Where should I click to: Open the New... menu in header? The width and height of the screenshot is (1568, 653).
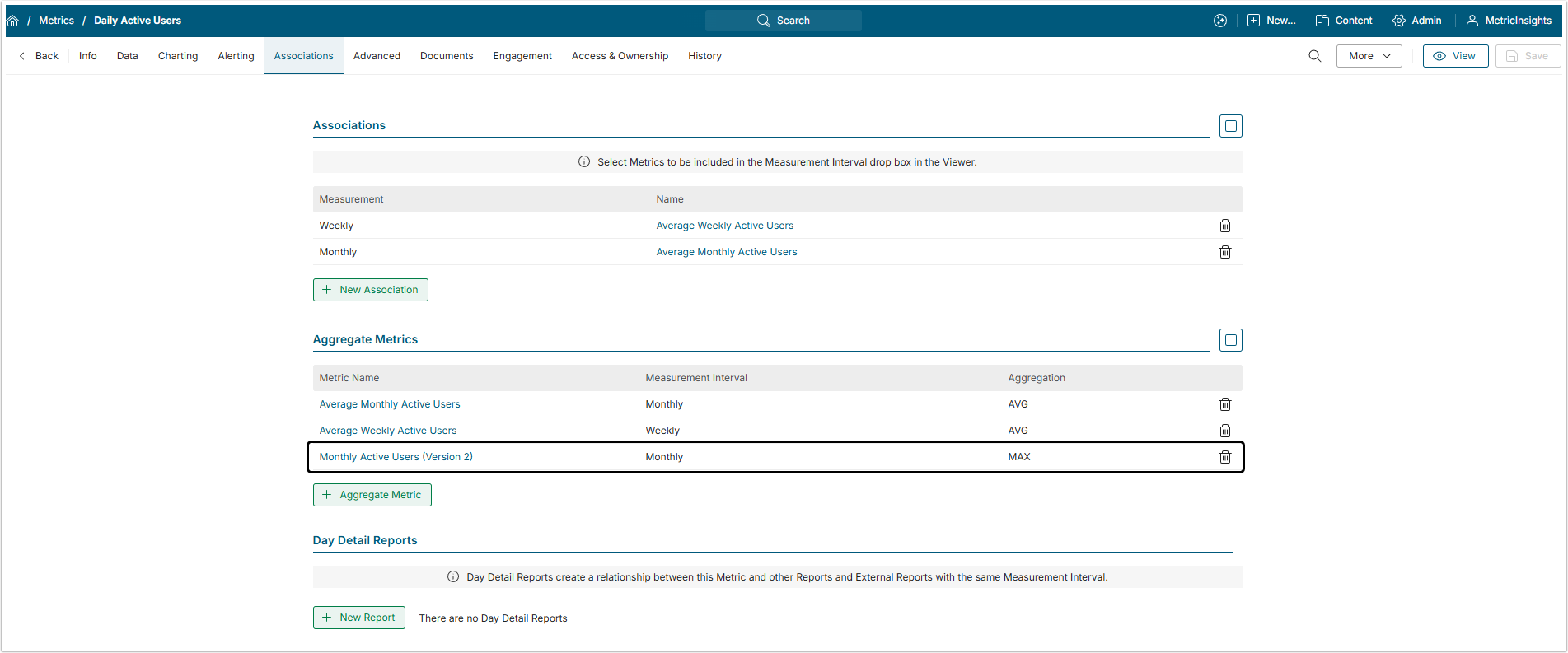pos(1271,21)
